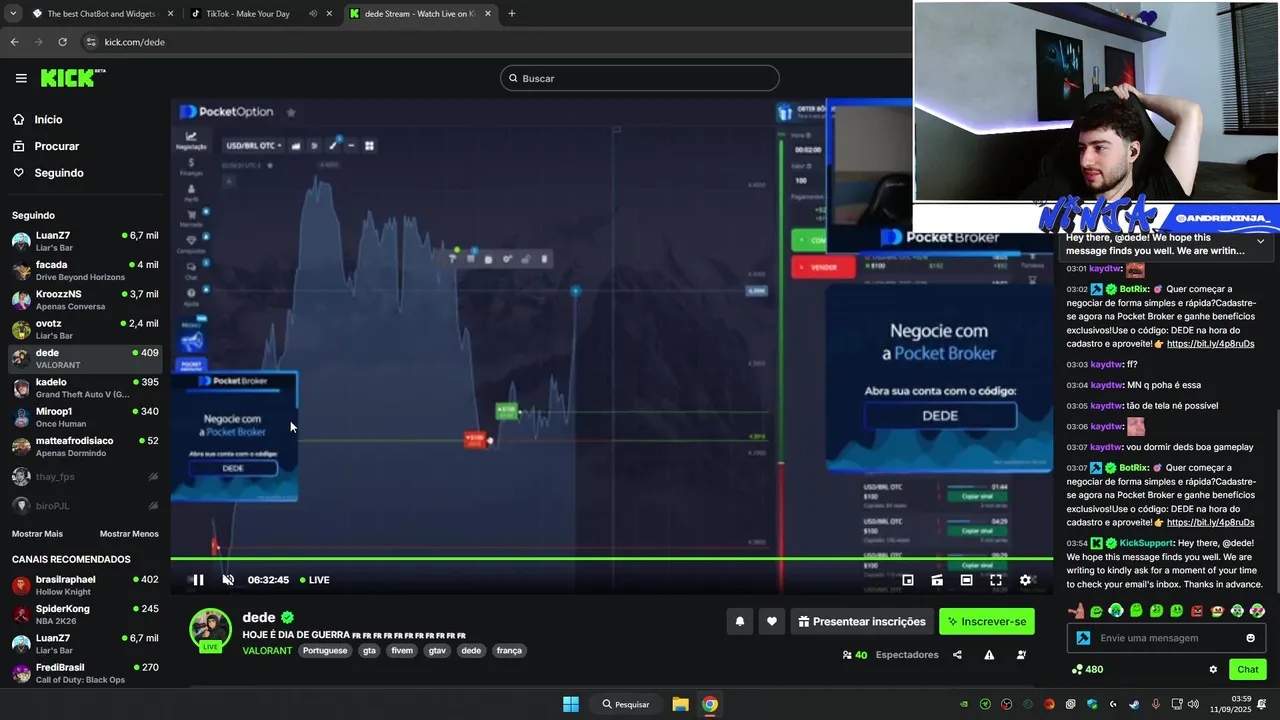Viewport: 1280px width, 720px height.
Task: Open brasilraphael recommended channel
Action: 85,585
